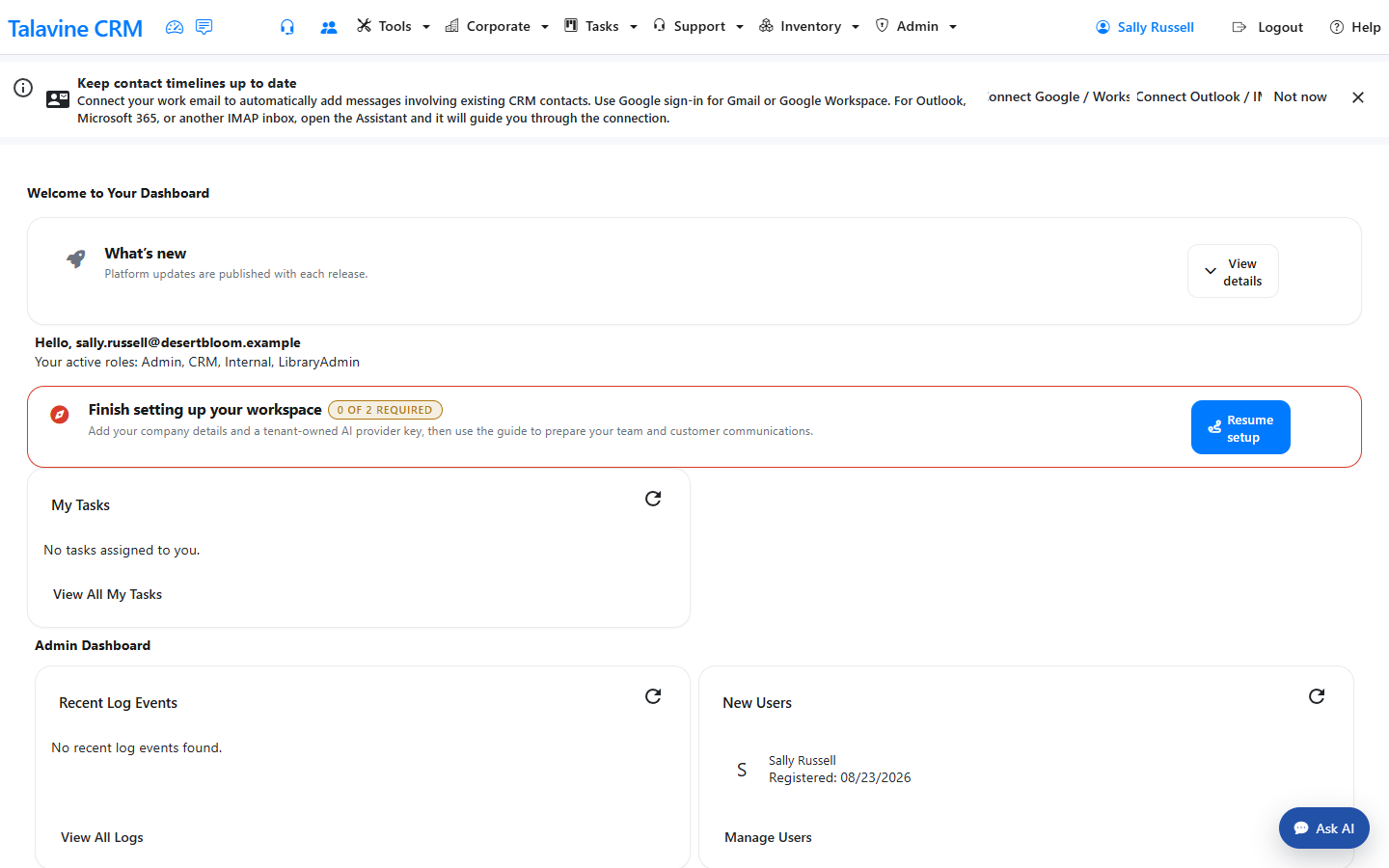Refresh the My Tasks panel
The image size is (1389, 868).
[x=653, y=499]
